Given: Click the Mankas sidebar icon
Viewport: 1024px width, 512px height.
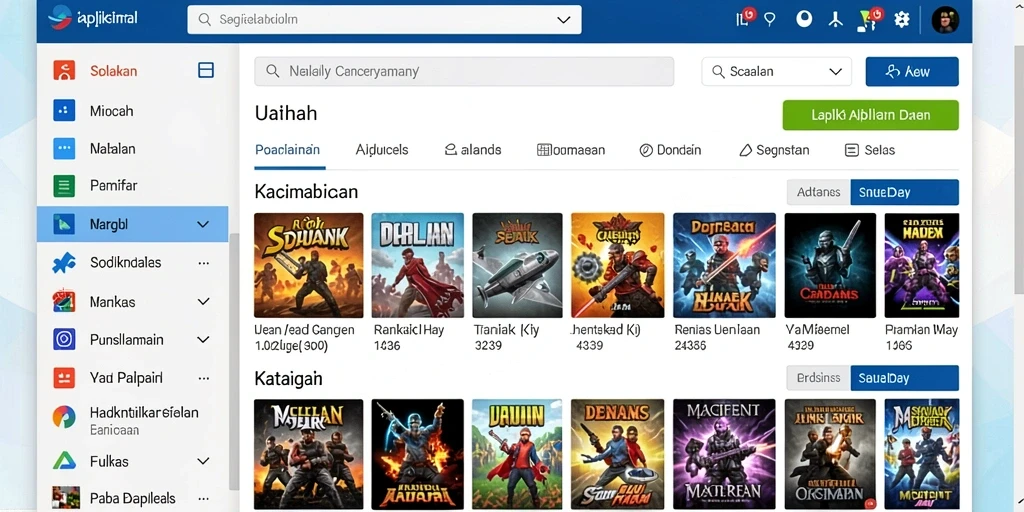Looking at the screenshot, I should [64, 302].
